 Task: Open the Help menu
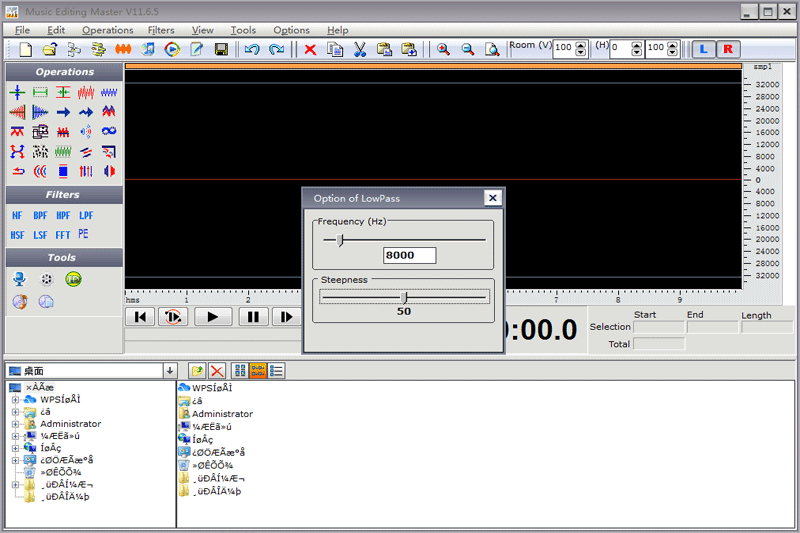click(x=338, y=30)
